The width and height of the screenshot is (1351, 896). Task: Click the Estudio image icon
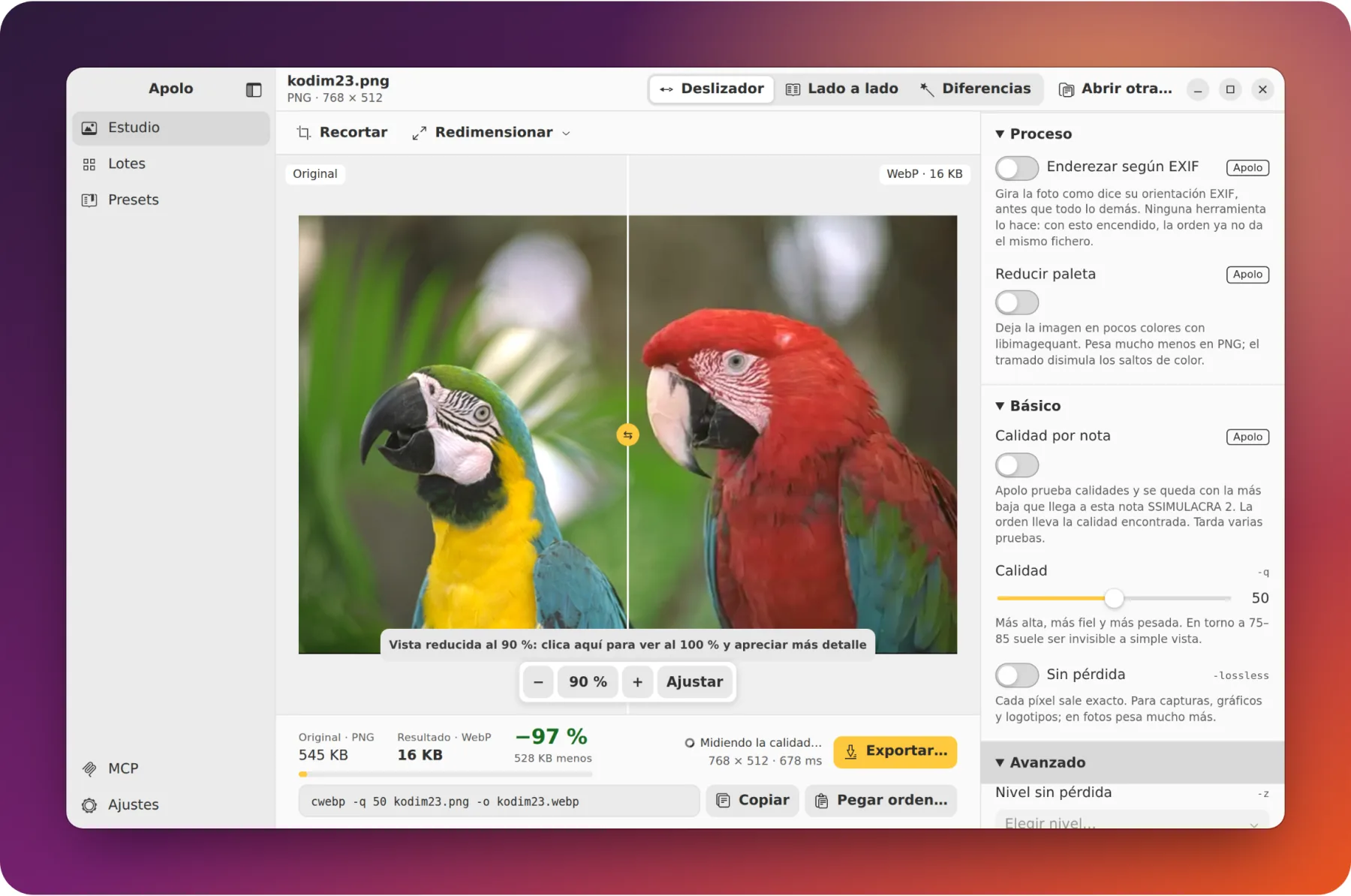pyautogui.click(x=89, y=128)
